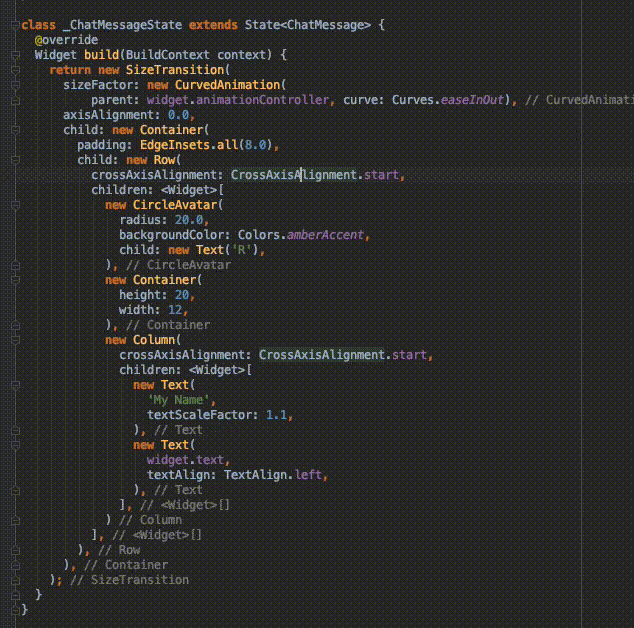Image resolution: width=634 pixels, height=628 pixels.
Task: Click the 'textAlign' parameter name
Action: [178, 475]
